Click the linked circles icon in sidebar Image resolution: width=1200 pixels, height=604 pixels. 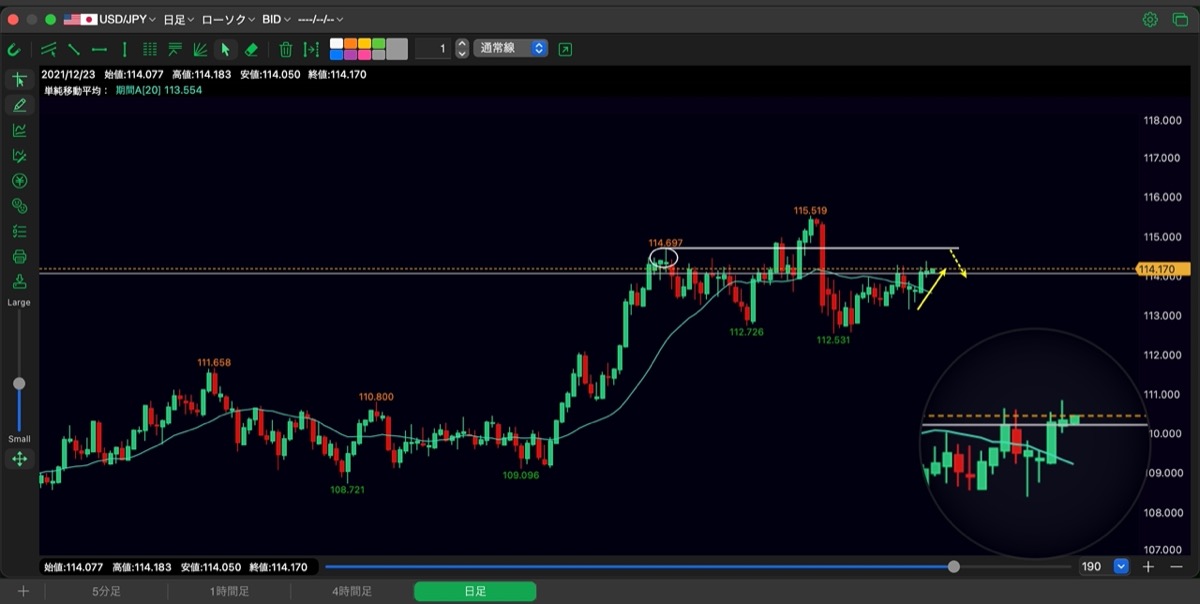coord(19,206)
